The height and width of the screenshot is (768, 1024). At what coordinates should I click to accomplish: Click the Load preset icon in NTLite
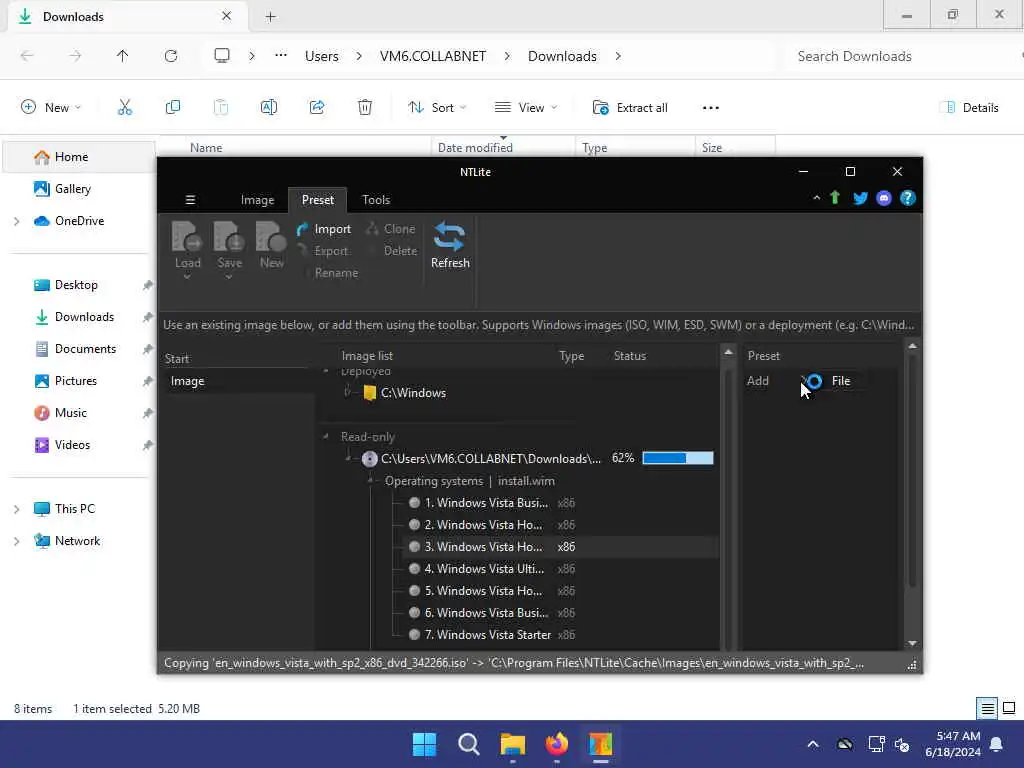(187, 237)
